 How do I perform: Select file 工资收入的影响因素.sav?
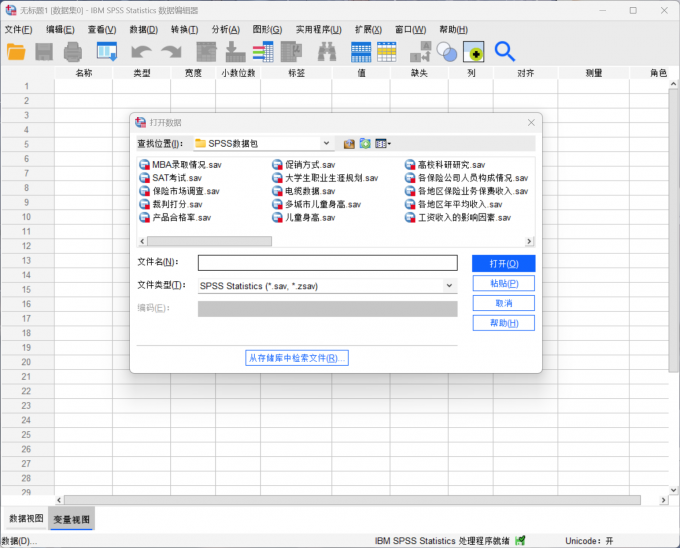[x=458, y=218]
